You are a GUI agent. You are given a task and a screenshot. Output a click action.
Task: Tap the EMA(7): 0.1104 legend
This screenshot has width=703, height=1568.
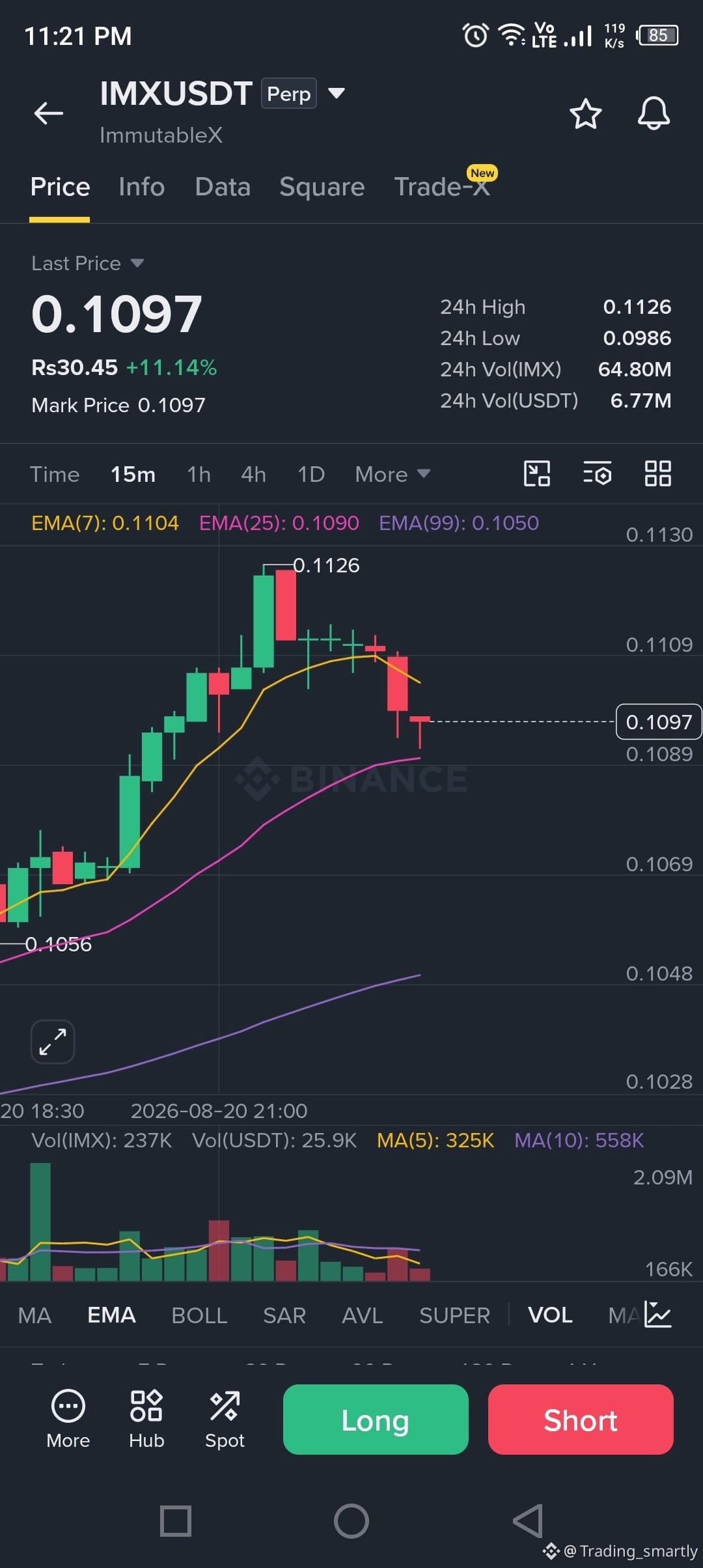[x=105, y=523]
